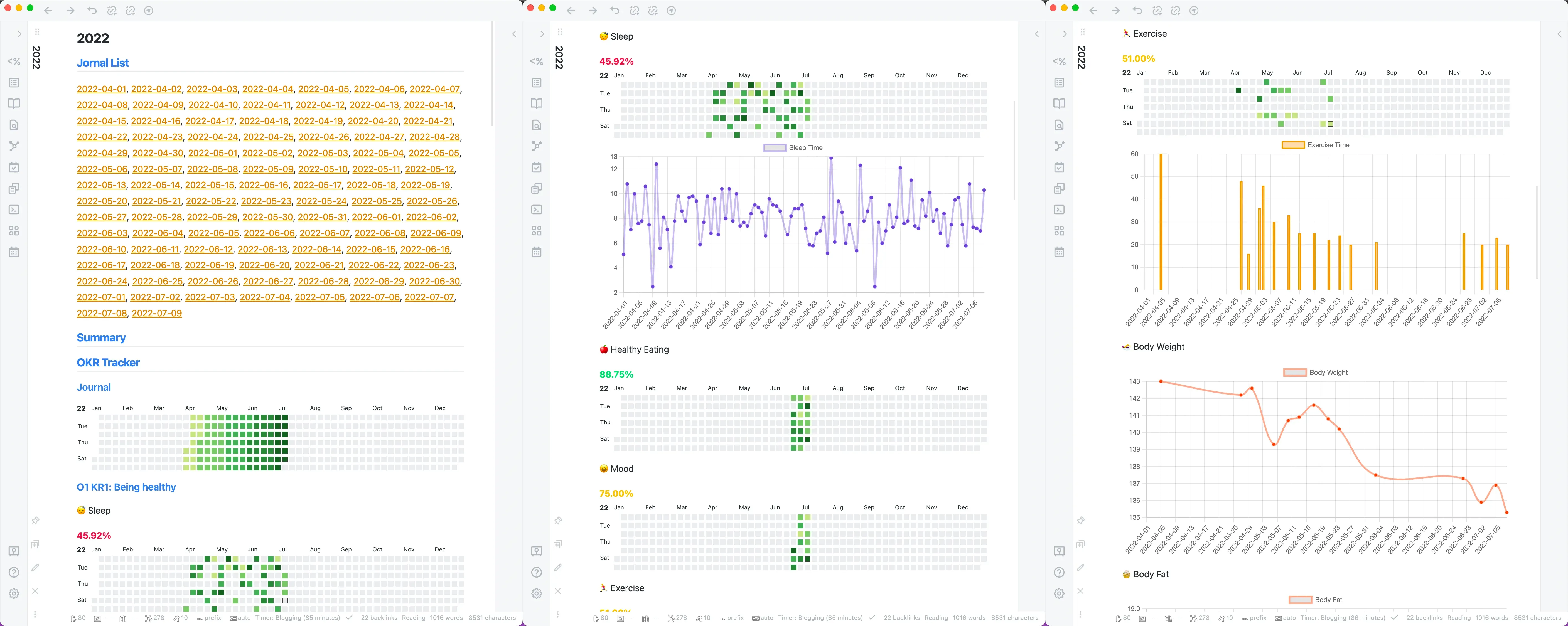Open command palette terminal icon, right window
The image size is (1568, 626).
click(x=1059, y=210)
